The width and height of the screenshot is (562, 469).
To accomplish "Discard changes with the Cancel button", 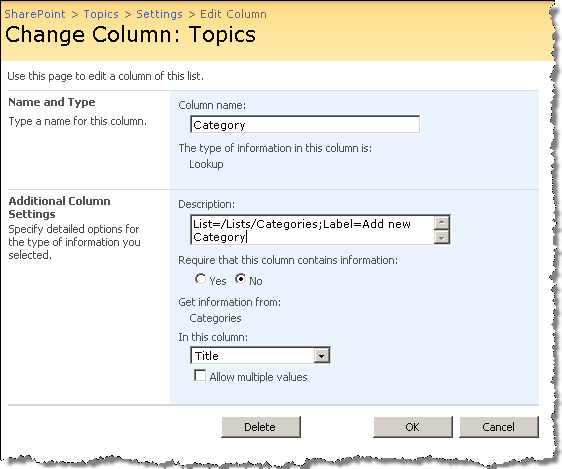I will [x=499, y=427].
